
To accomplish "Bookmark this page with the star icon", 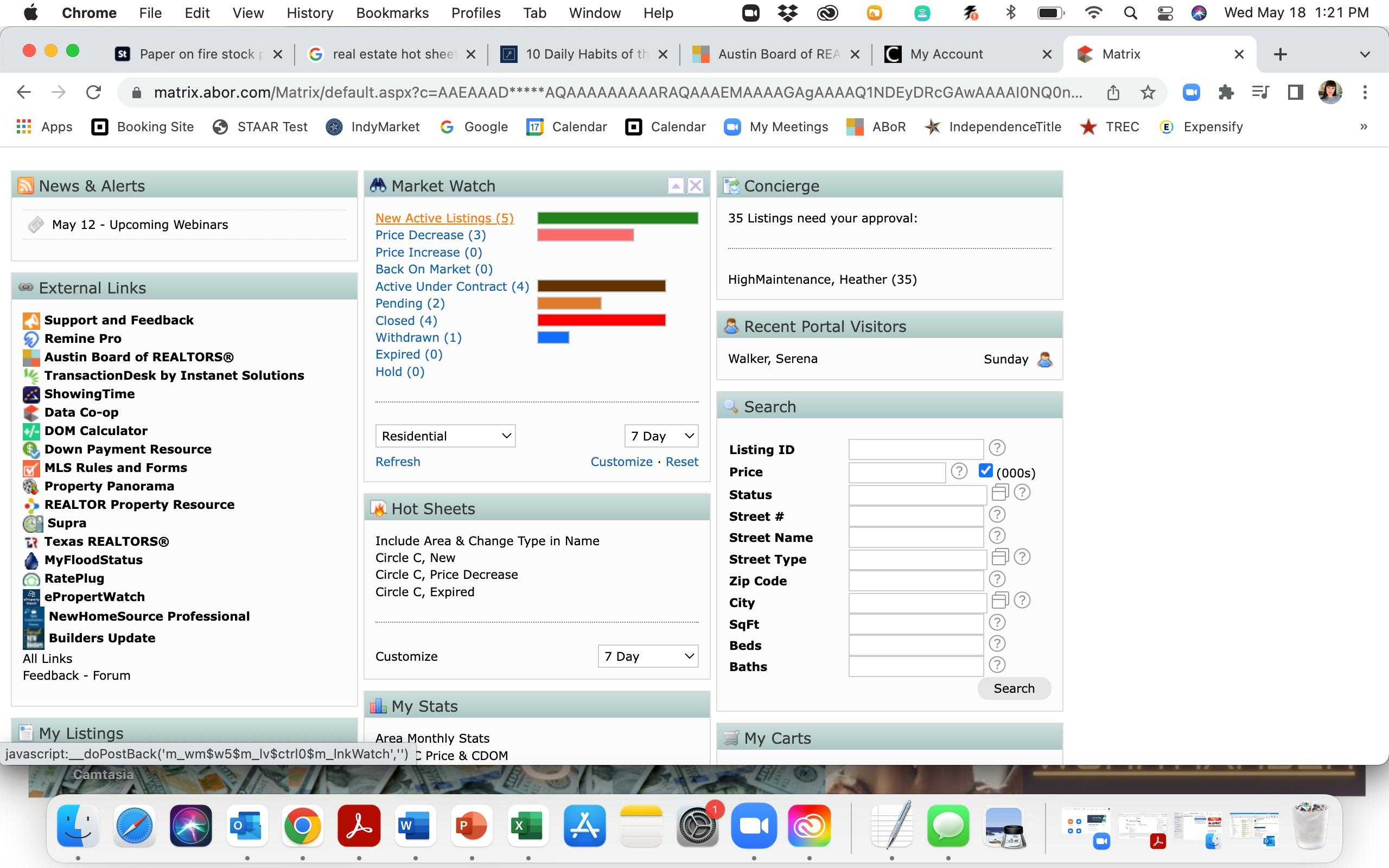I will pyautogui.click(x=1148, y=92).
